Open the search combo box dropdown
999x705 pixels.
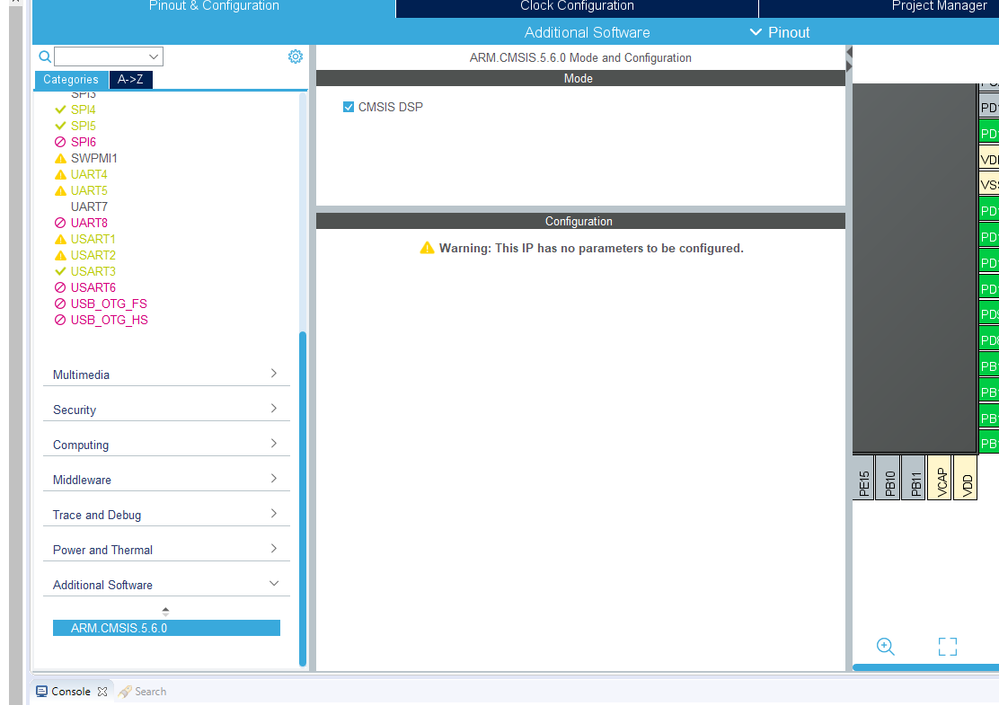(x=154, y=57)
